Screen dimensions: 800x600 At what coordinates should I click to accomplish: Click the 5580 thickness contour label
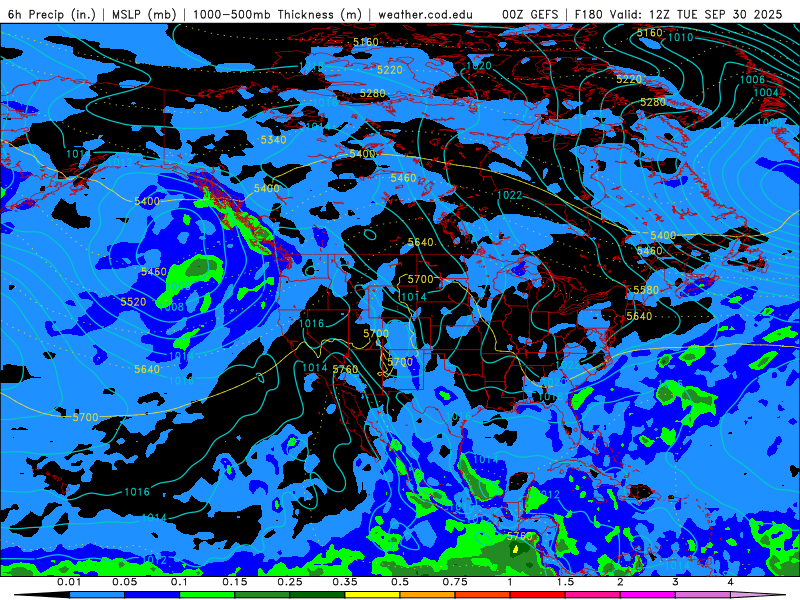(x=646, y=290)
